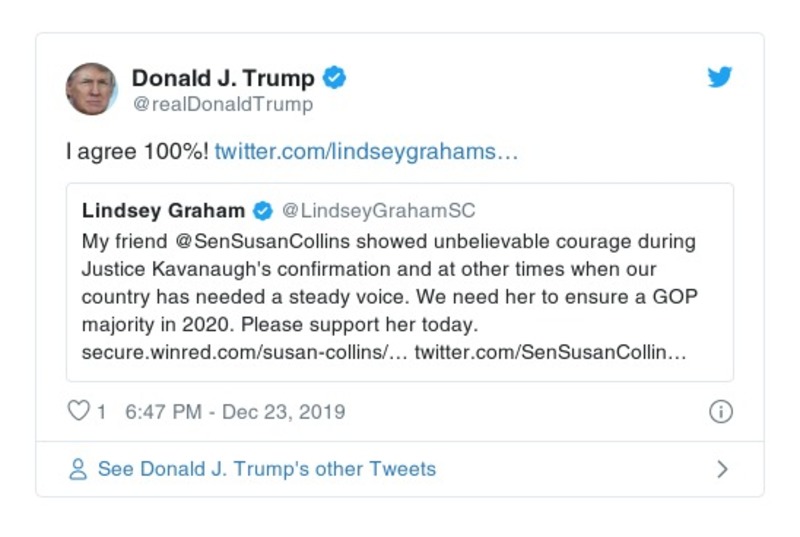Image resolution: width=800 pixels, height=537 pixels.
Task: Open the profile avatar photo
Action: (92, 89)
